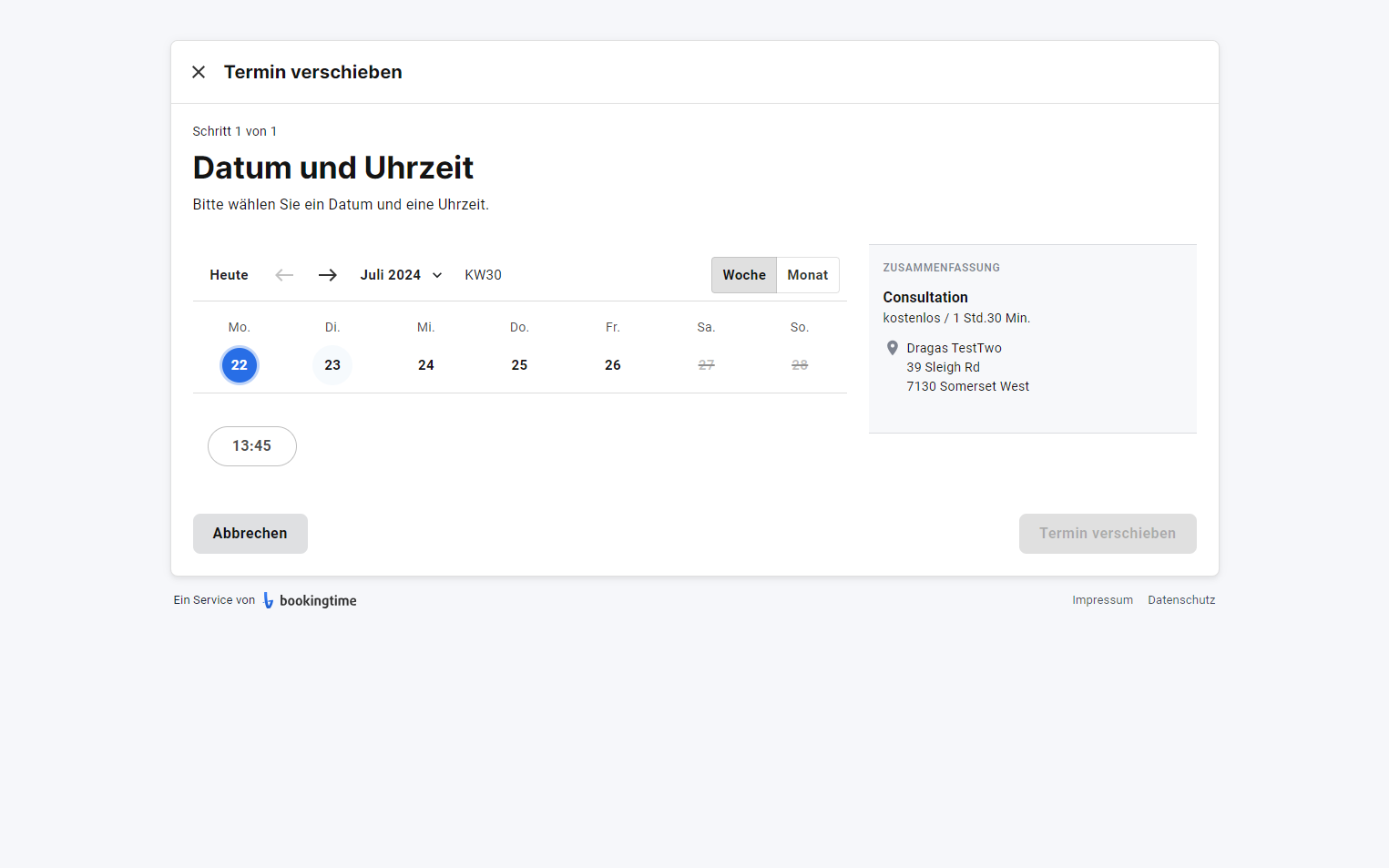The width and height of the screenshot is (1389, 868).
Task: Select Tuesday the 23rd
Action: click(332, 365)
